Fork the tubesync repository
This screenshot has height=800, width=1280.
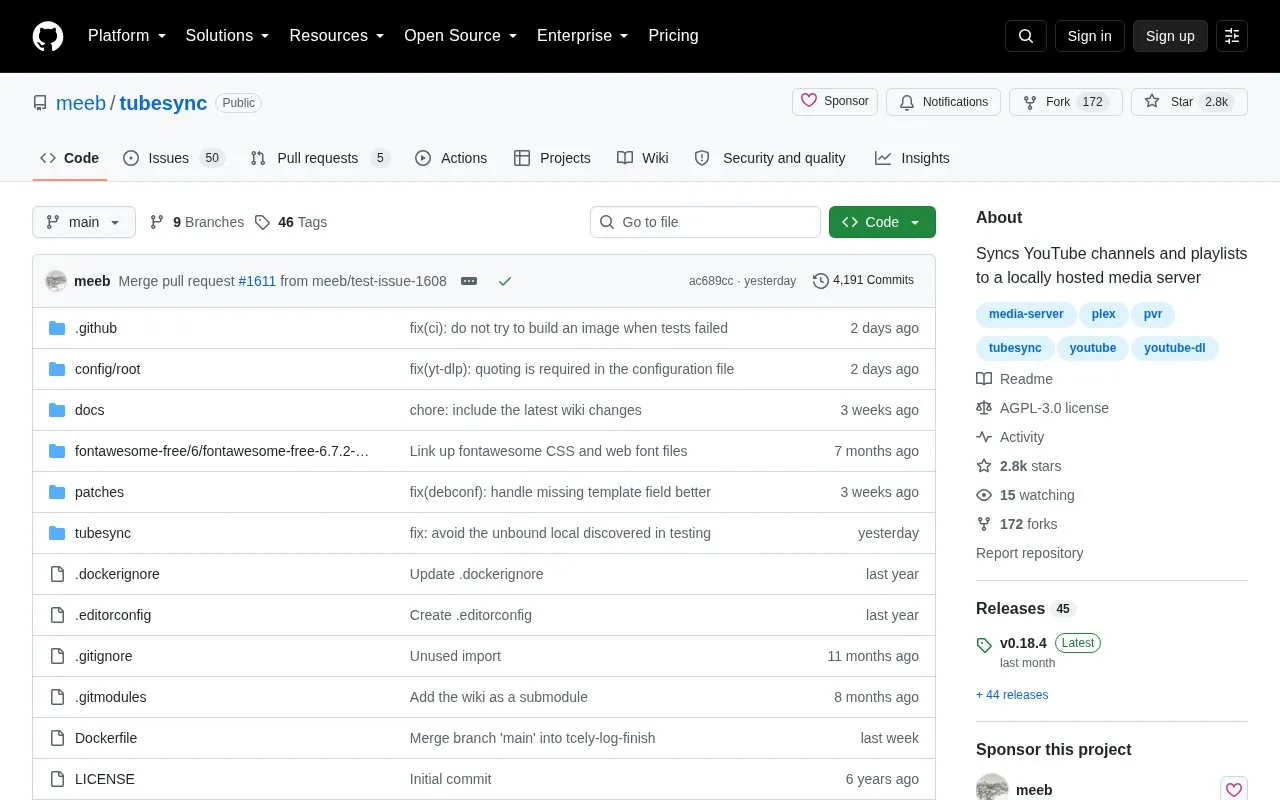(x=1066, y=102)
